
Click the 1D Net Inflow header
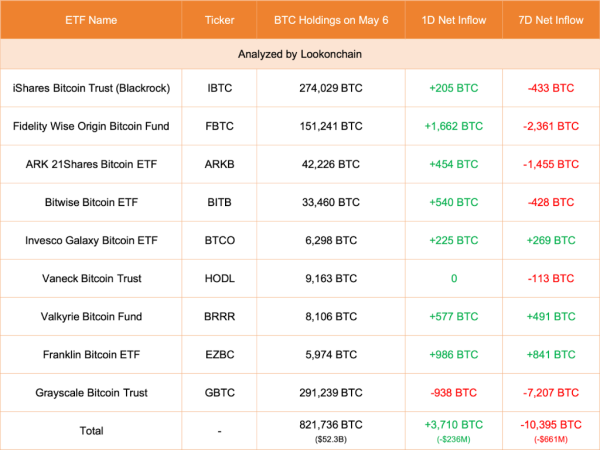pyautogui.click(x=454, y=20)
